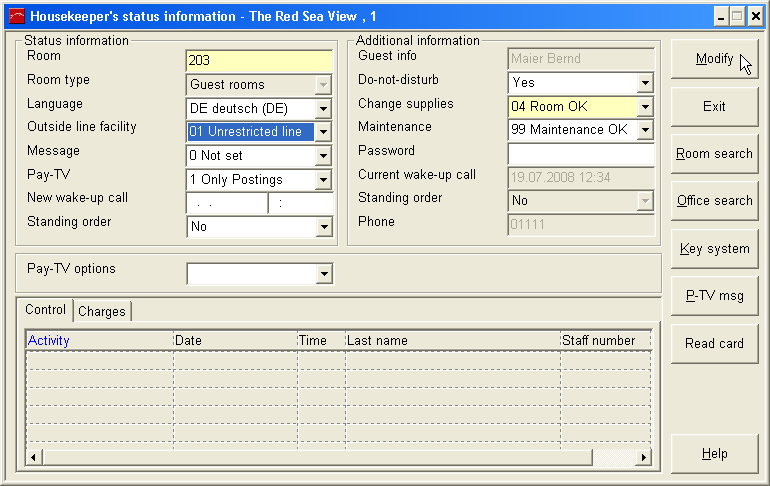Click the P-TV msg button
Image resolution: width=770 pixels, height=486 pixels.
coord(714,296)
